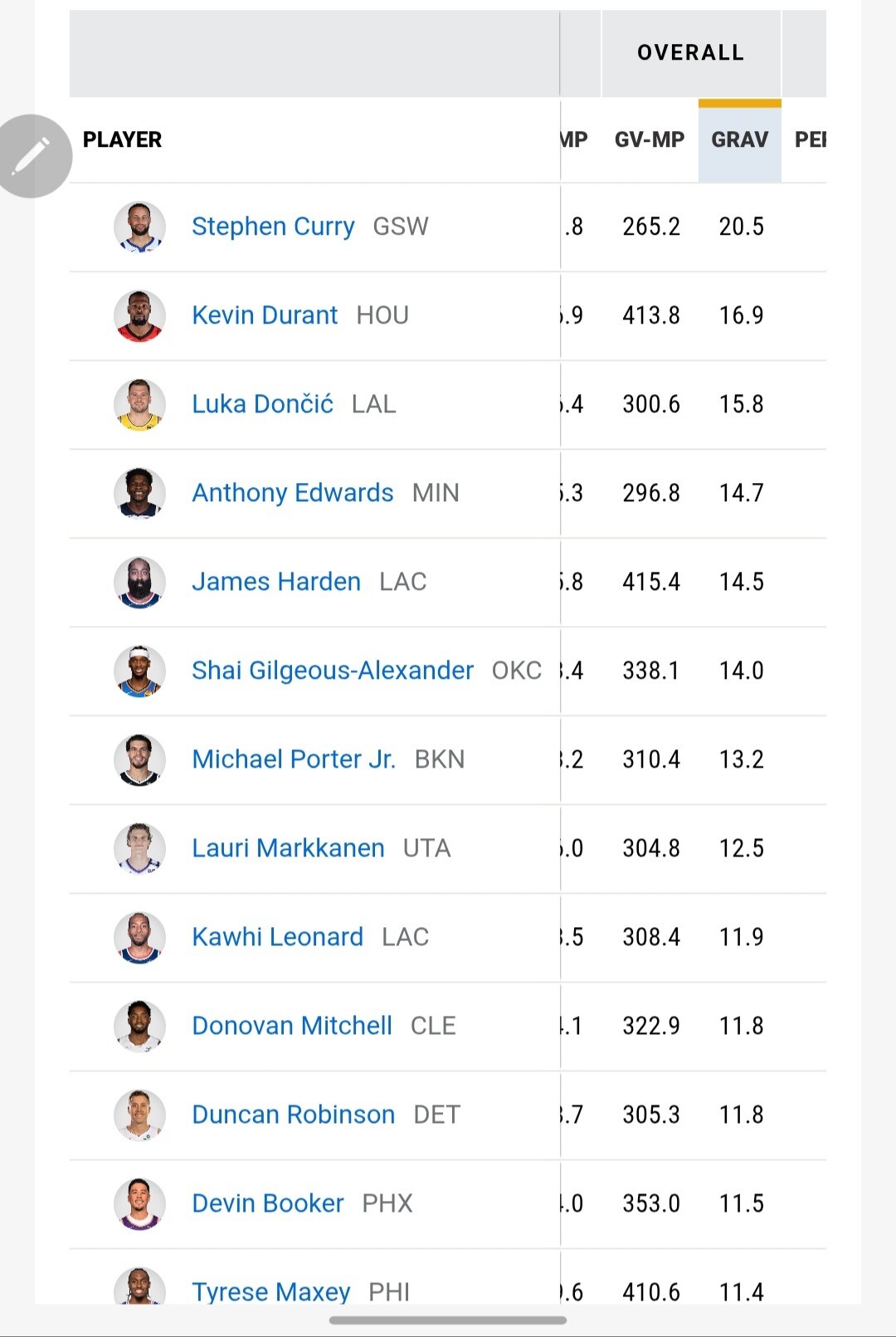The height and width of the screenshot is (1337, 896).
Task: Open Tyrese Maxey profile link
Action: point(271,1291)
